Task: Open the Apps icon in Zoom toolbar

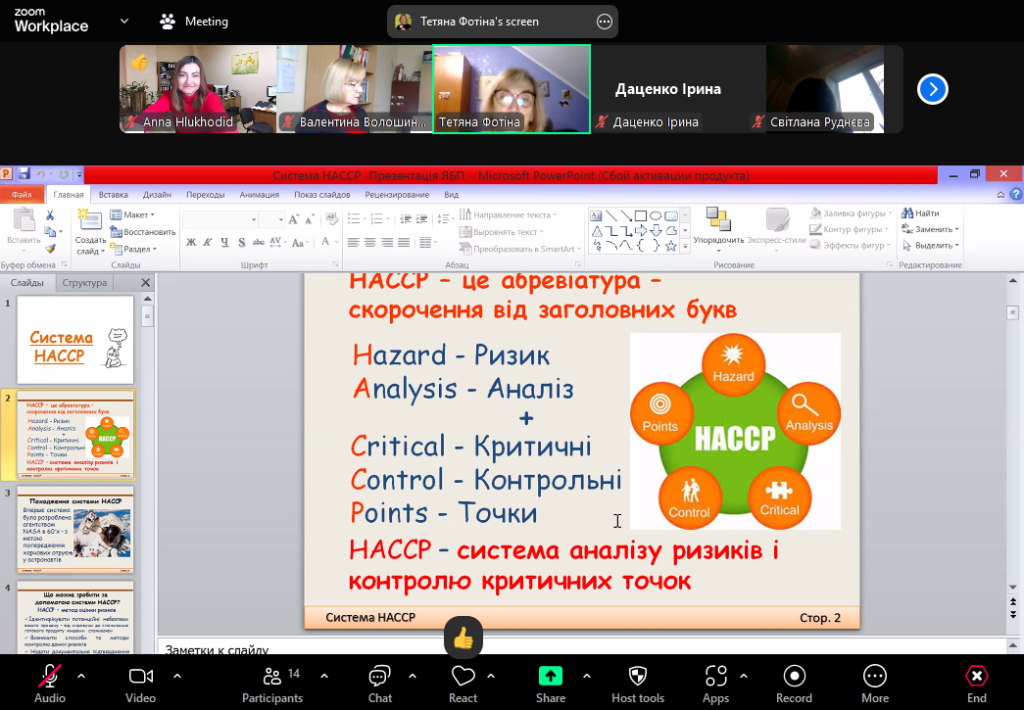Action: 715,675
